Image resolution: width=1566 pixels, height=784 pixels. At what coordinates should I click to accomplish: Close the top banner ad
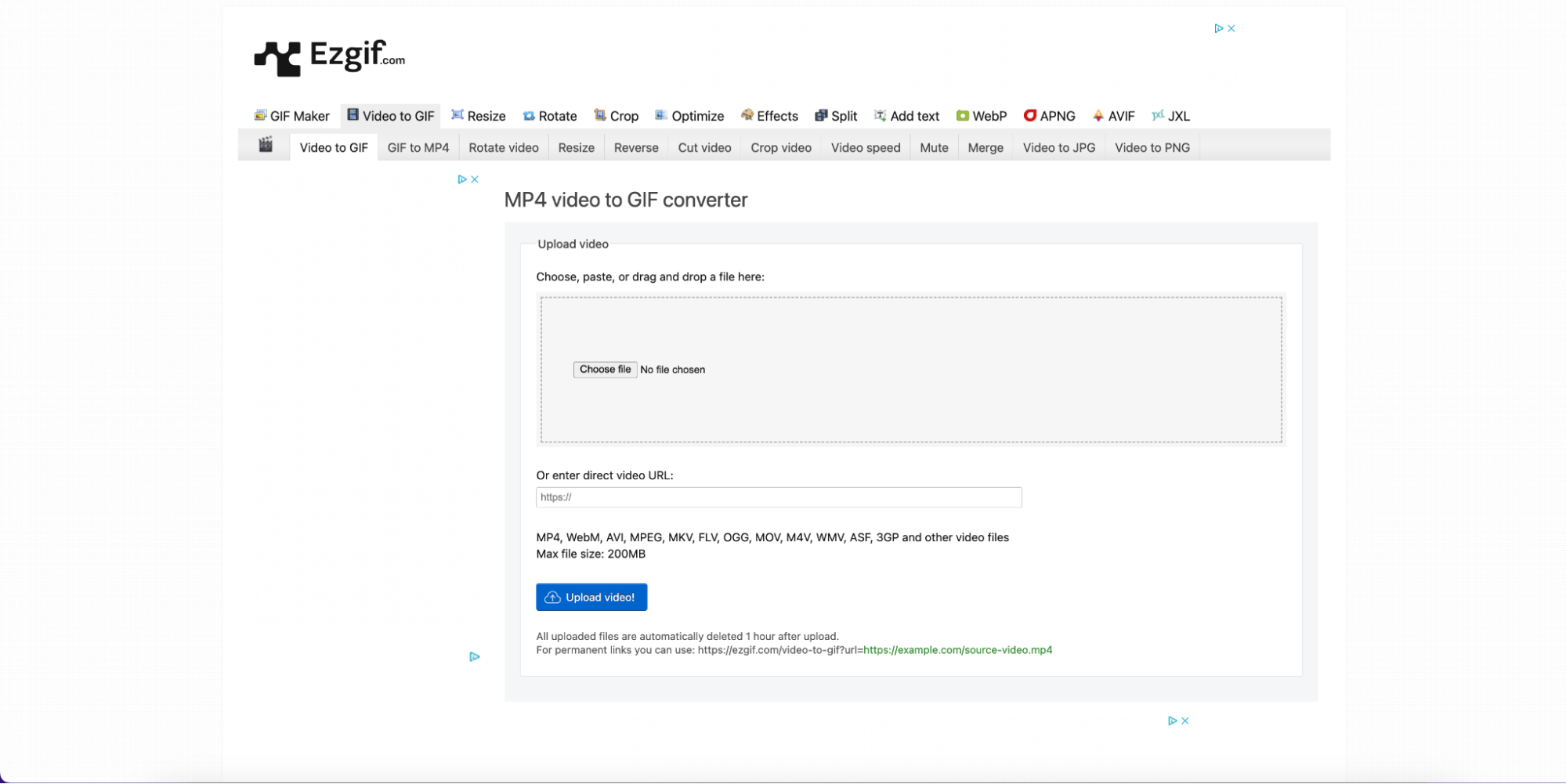[x=1231, y=28]
